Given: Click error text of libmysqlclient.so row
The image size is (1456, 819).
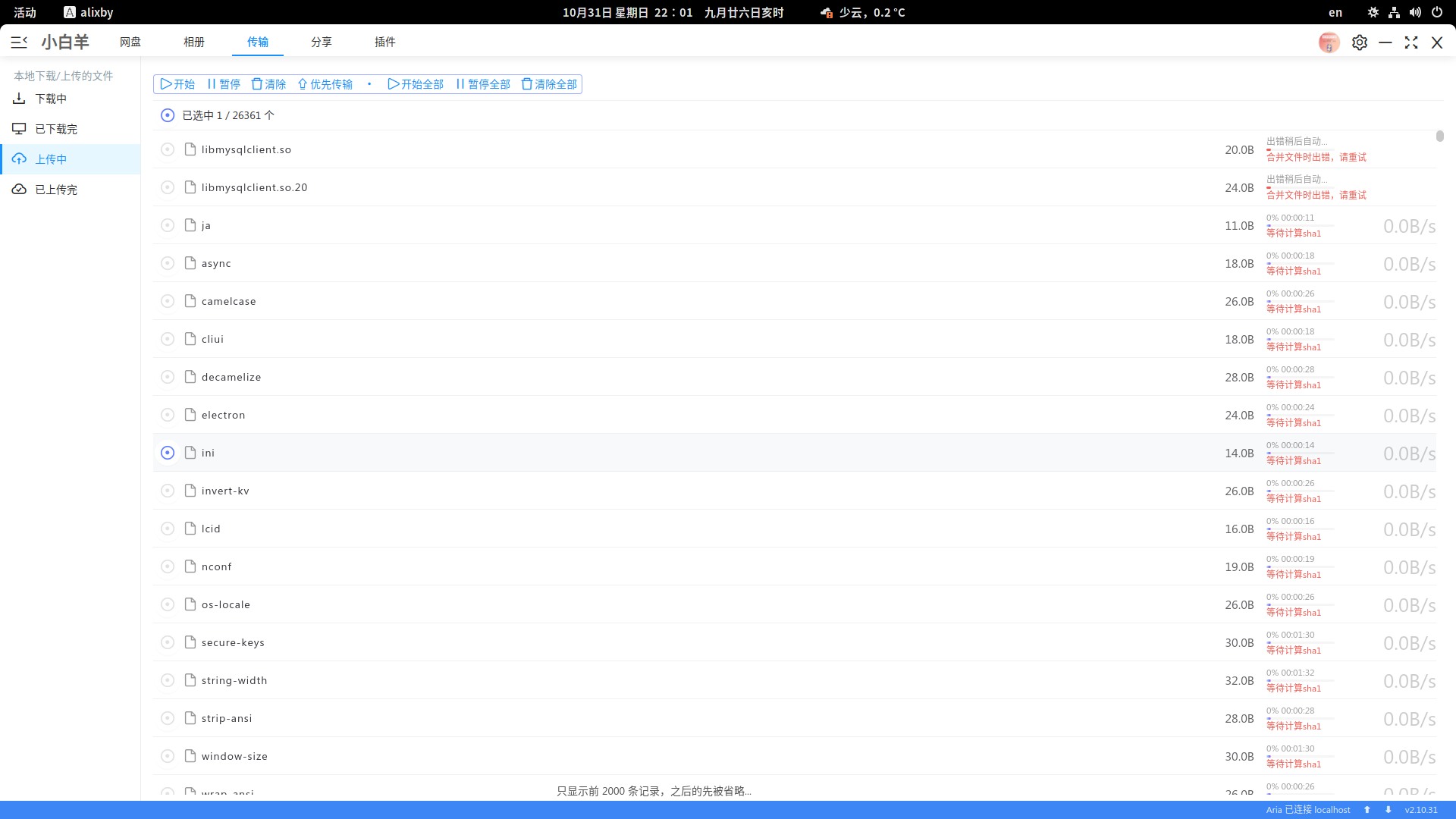Looking at the screenshot, I should tap(1316, 157).
